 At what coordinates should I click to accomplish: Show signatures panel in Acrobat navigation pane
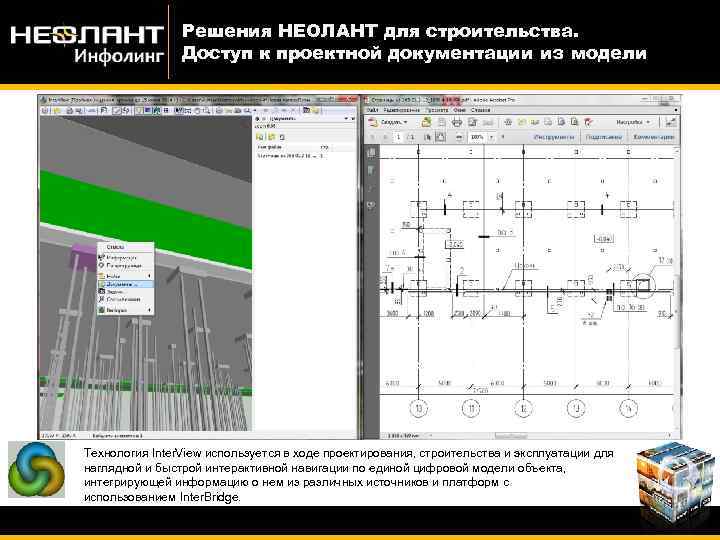[371, 205]
